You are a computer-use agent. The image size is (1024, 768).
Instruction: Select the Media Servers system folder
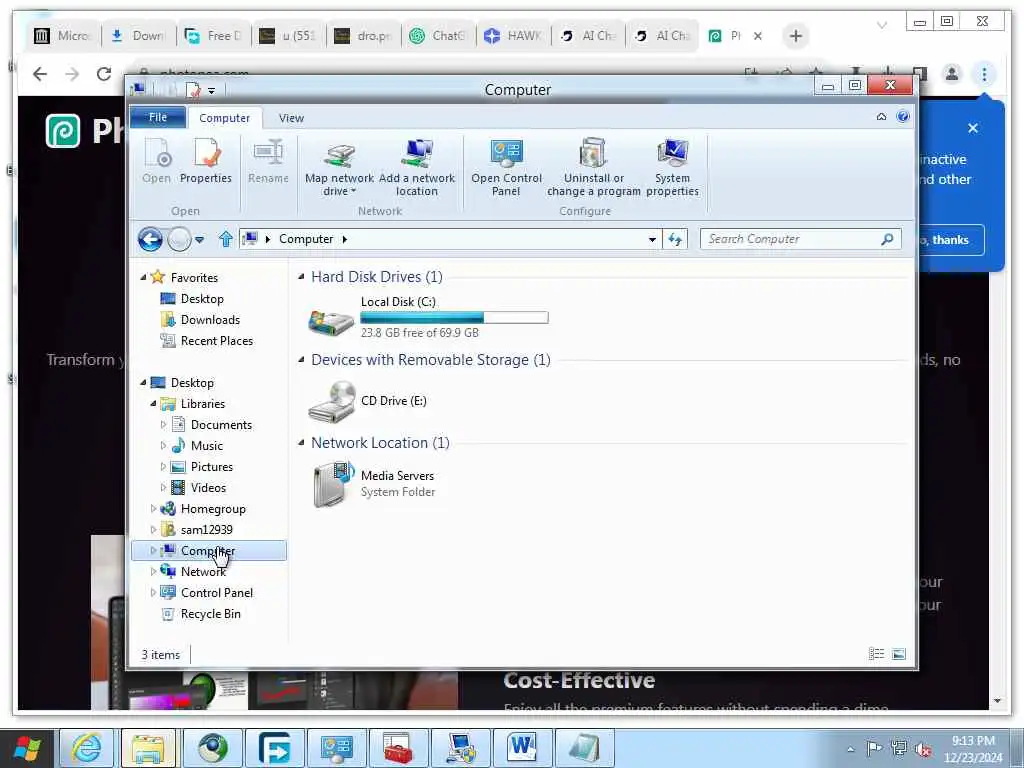(373, 484)
